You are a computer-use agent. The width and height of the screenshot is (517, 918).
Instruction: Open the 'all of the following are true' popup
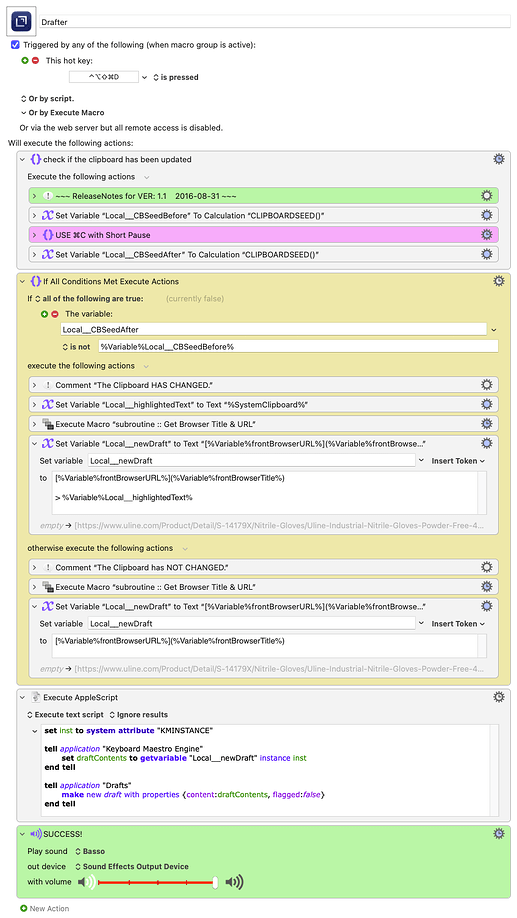click(x=90, y=299)
